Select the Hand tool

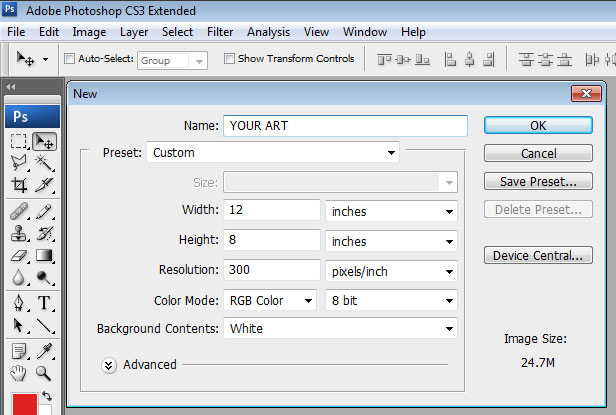click(x=18, y=373)
